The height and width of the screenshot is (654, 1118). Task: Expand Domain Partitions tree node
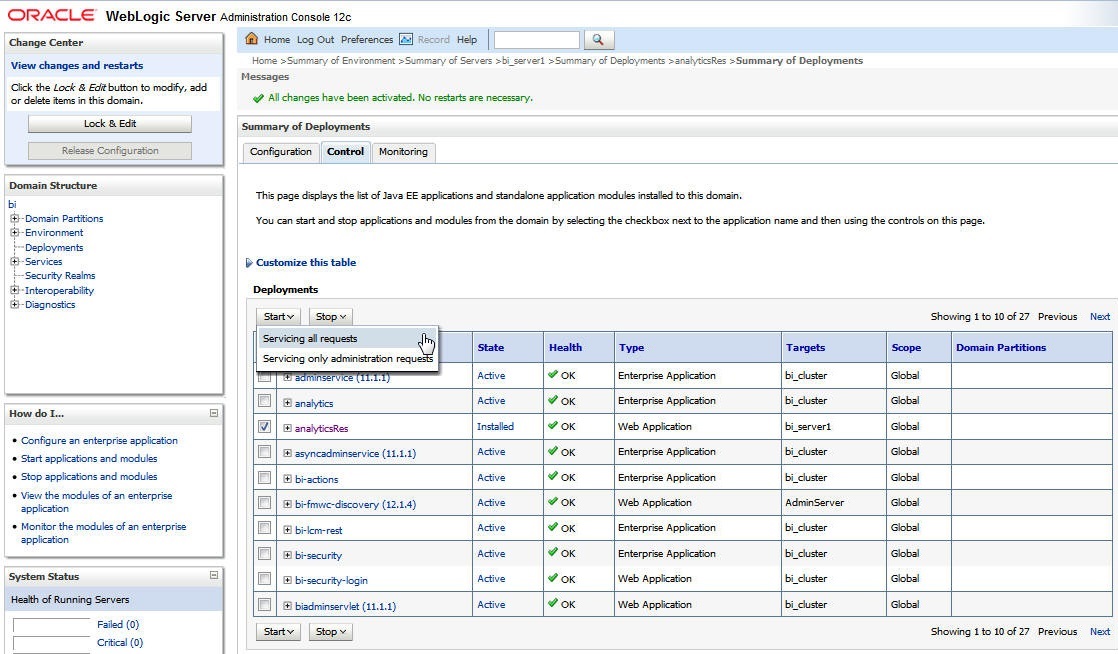click(14, 218)
